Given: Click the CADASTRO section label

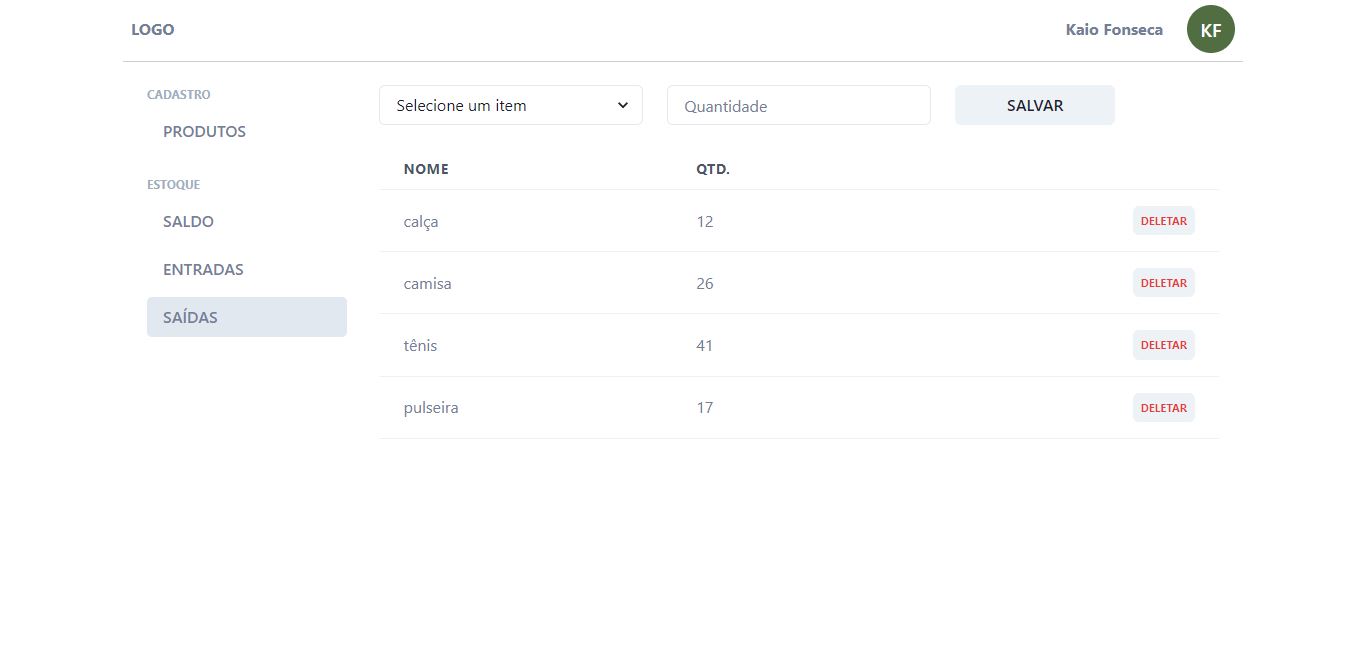Looking at the screenshot, I should pyautogui.click(x=178, y=94).
